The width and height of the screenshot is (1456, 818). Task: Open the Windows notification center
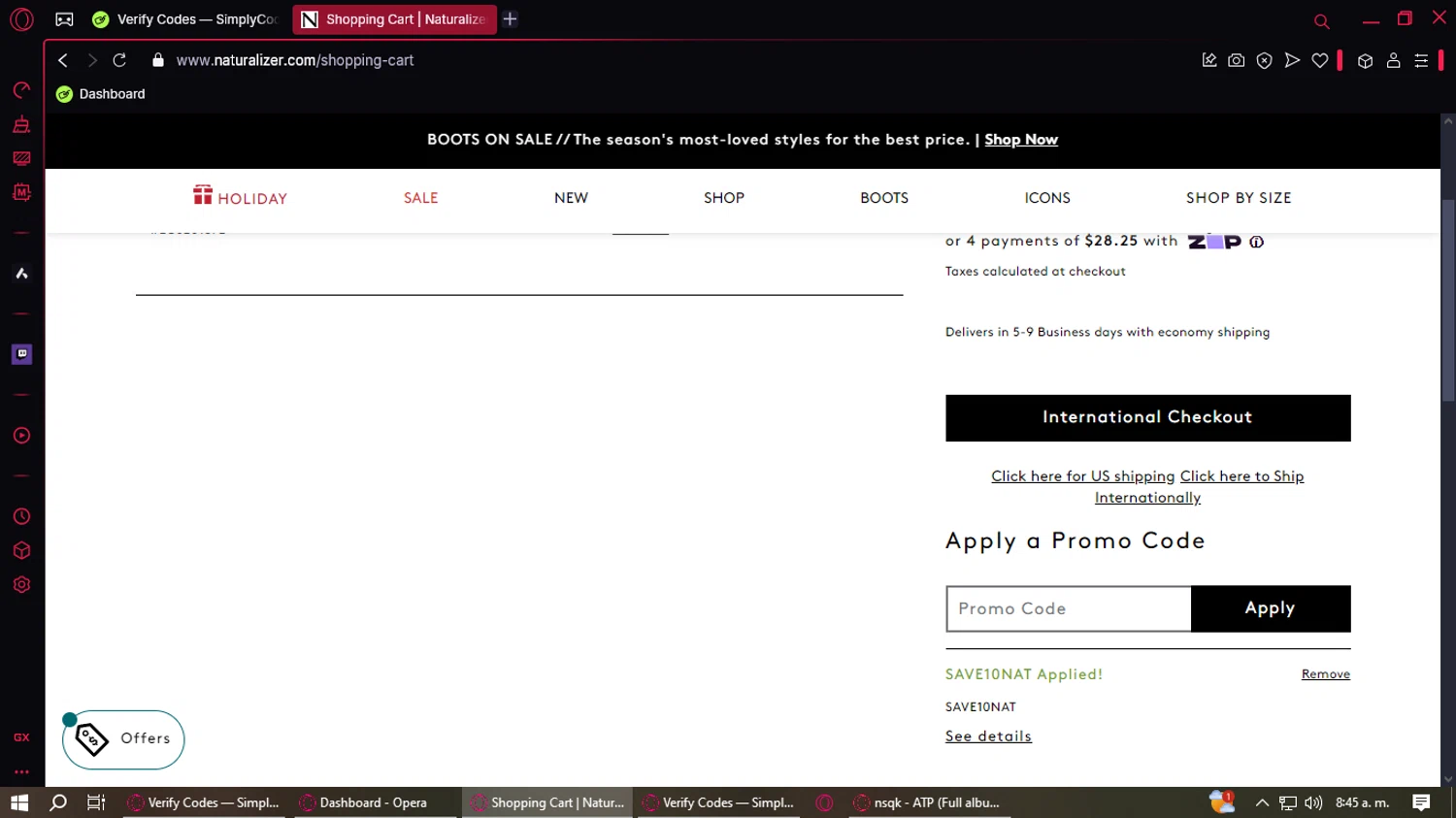tap(1421, 802)
